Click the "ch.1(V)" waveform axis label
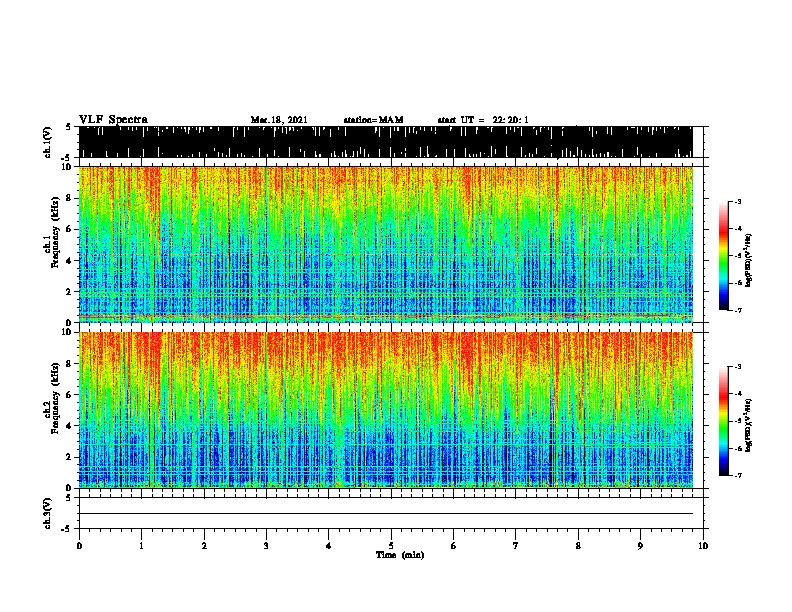The width and height of the screenshot is (792, 612). (48, 142)
